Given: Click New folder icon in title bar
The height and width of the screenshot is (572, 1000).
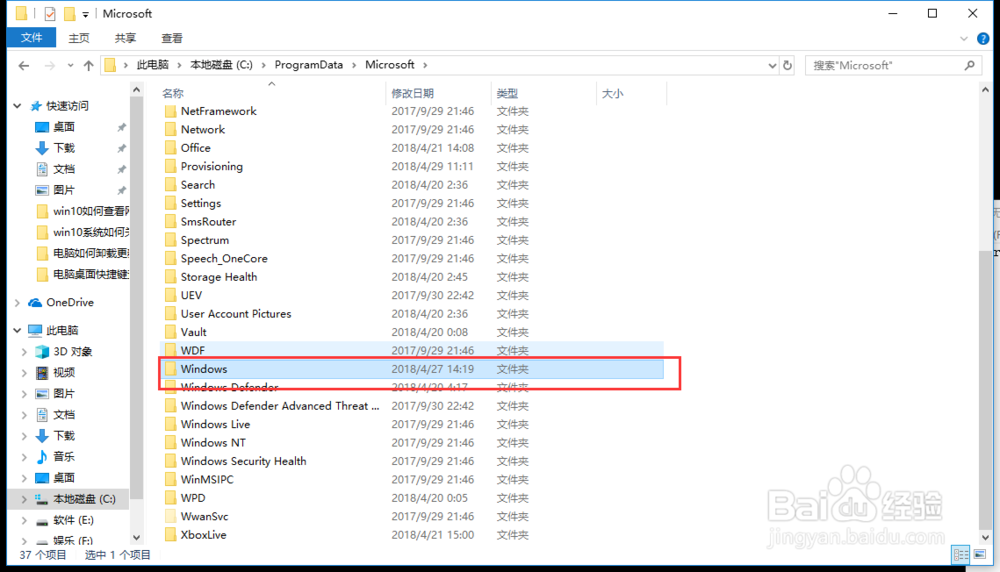Looking at the screenshot, I should [70, 13].
